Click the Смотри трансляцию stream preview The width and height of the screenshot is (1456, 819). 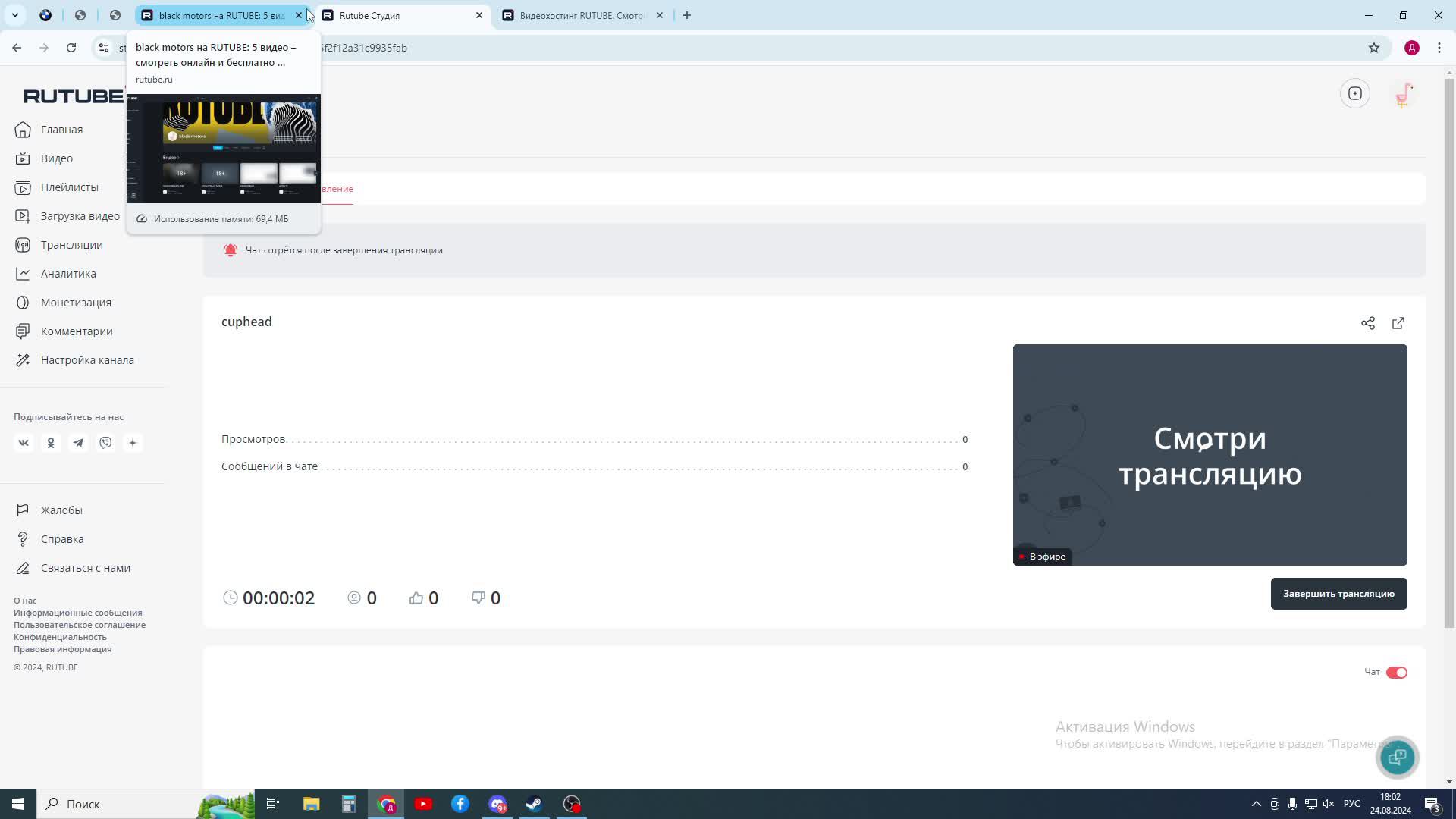[1209, 455]
